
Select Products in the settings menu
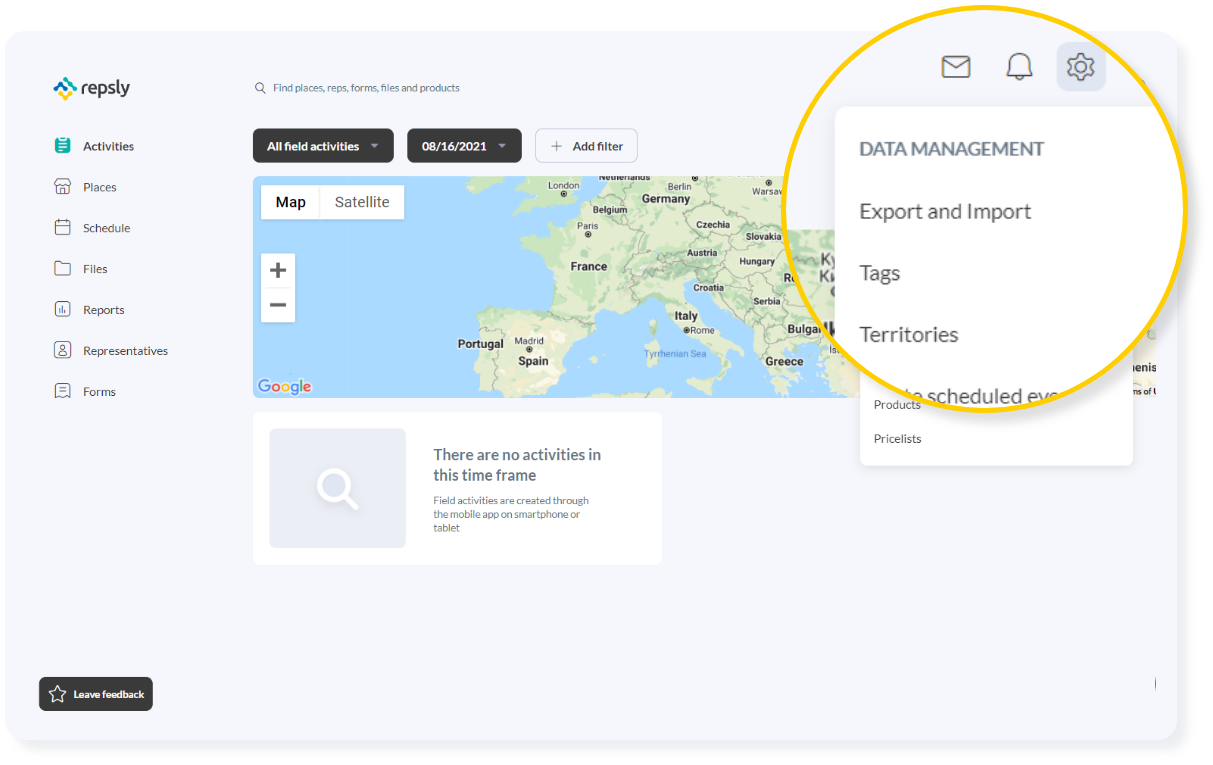897,405
